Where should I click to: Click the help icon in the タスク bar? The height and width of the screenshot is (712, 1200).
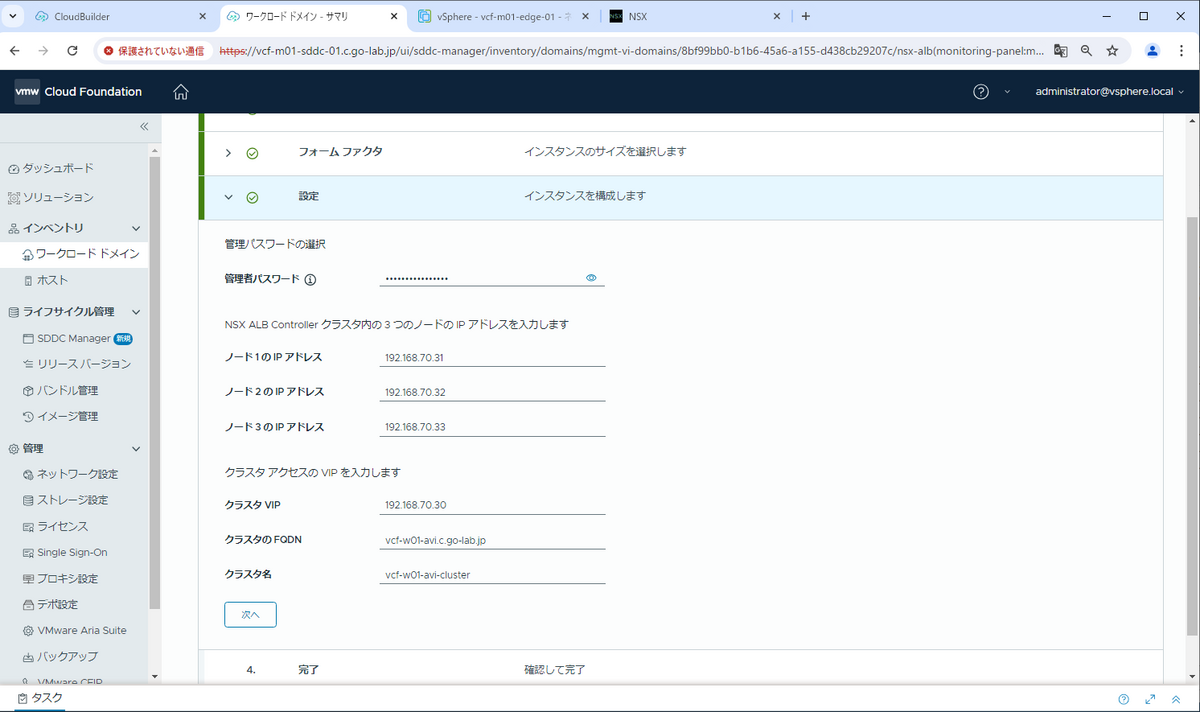pos(1124,699)
